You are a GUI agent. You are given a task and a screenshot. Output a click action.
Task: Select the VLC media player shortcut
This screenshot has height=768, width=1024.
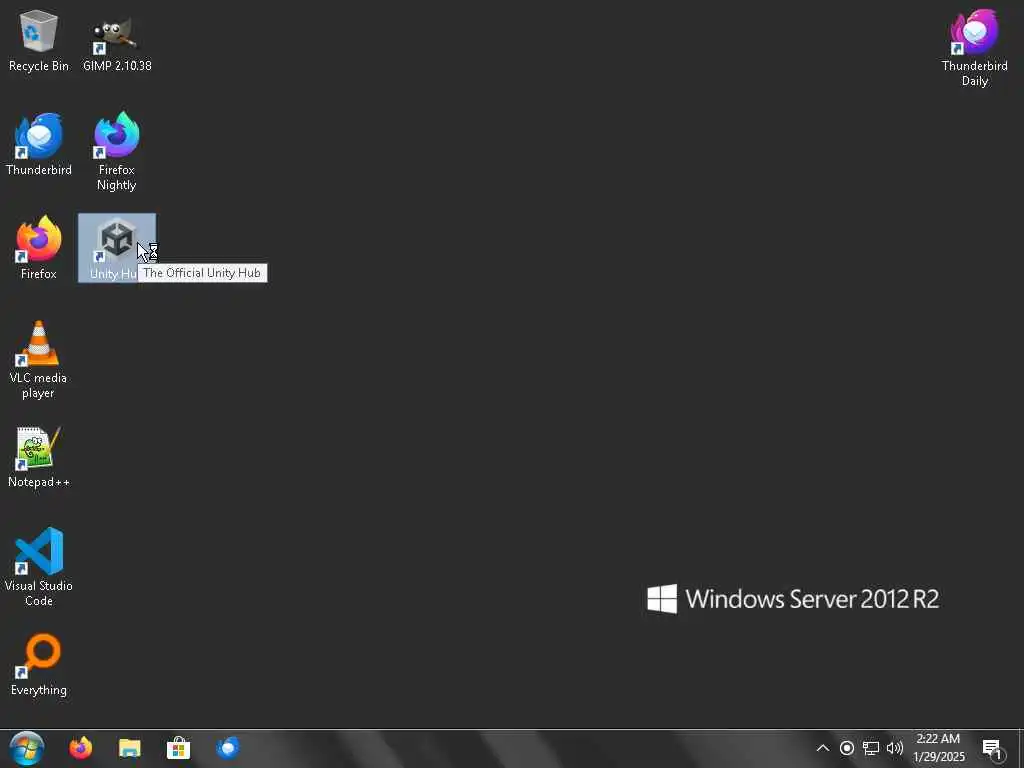(39, 360)
